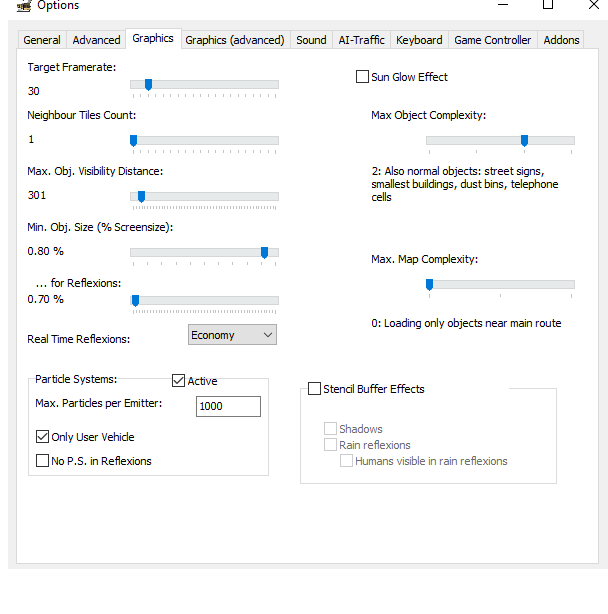Open the AI-Traffic tab
The width and height of the screenshot is (608, 614).
[361, 40]
